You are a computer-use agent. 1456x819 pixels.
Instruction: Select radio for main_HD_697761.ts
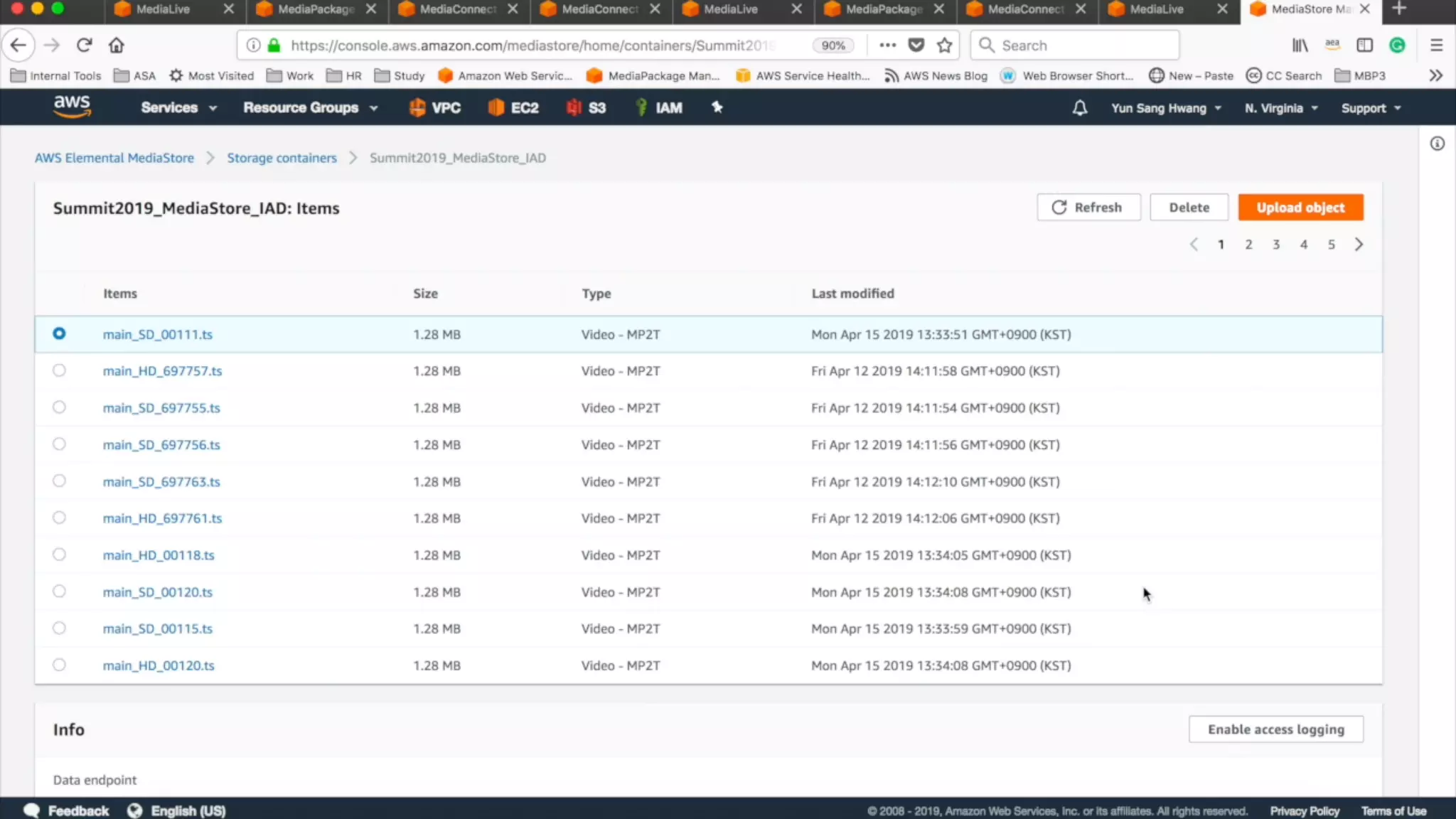click(59, 518)
